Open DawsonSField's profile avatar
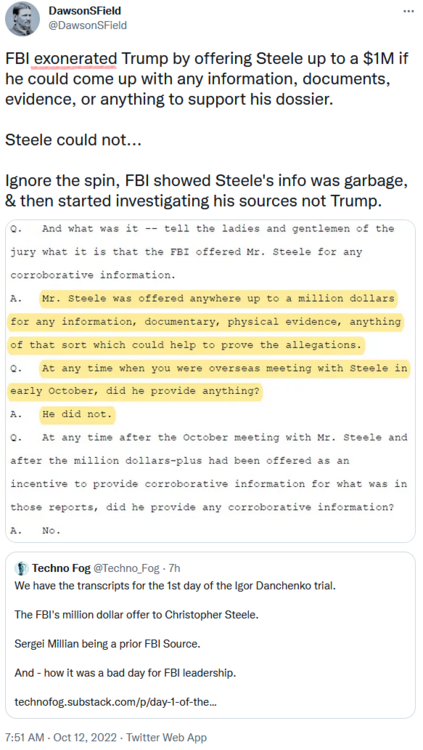Screen dimensions: 423x750 pos(22,19)
